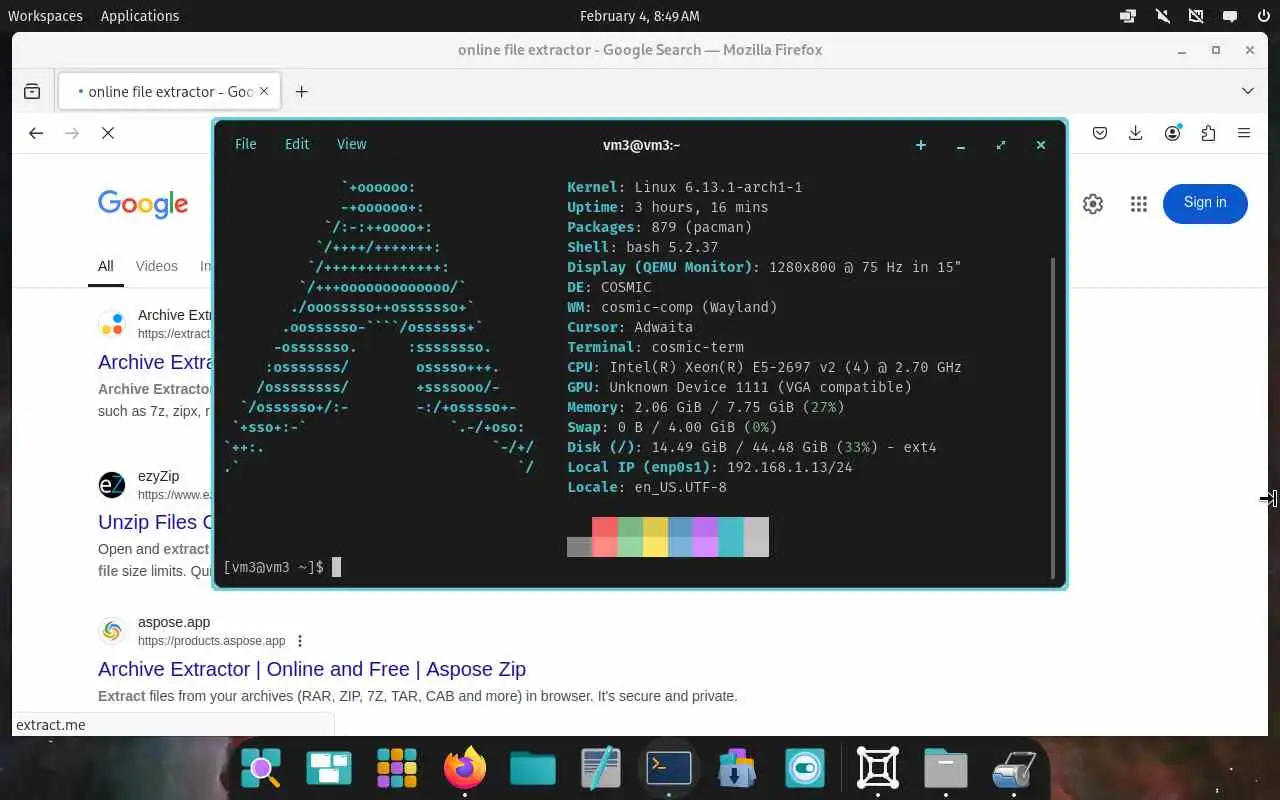This screenshot has height=800, width=1280.
Task: Open the terminal File menu
Action: click(x=246, y=144)
